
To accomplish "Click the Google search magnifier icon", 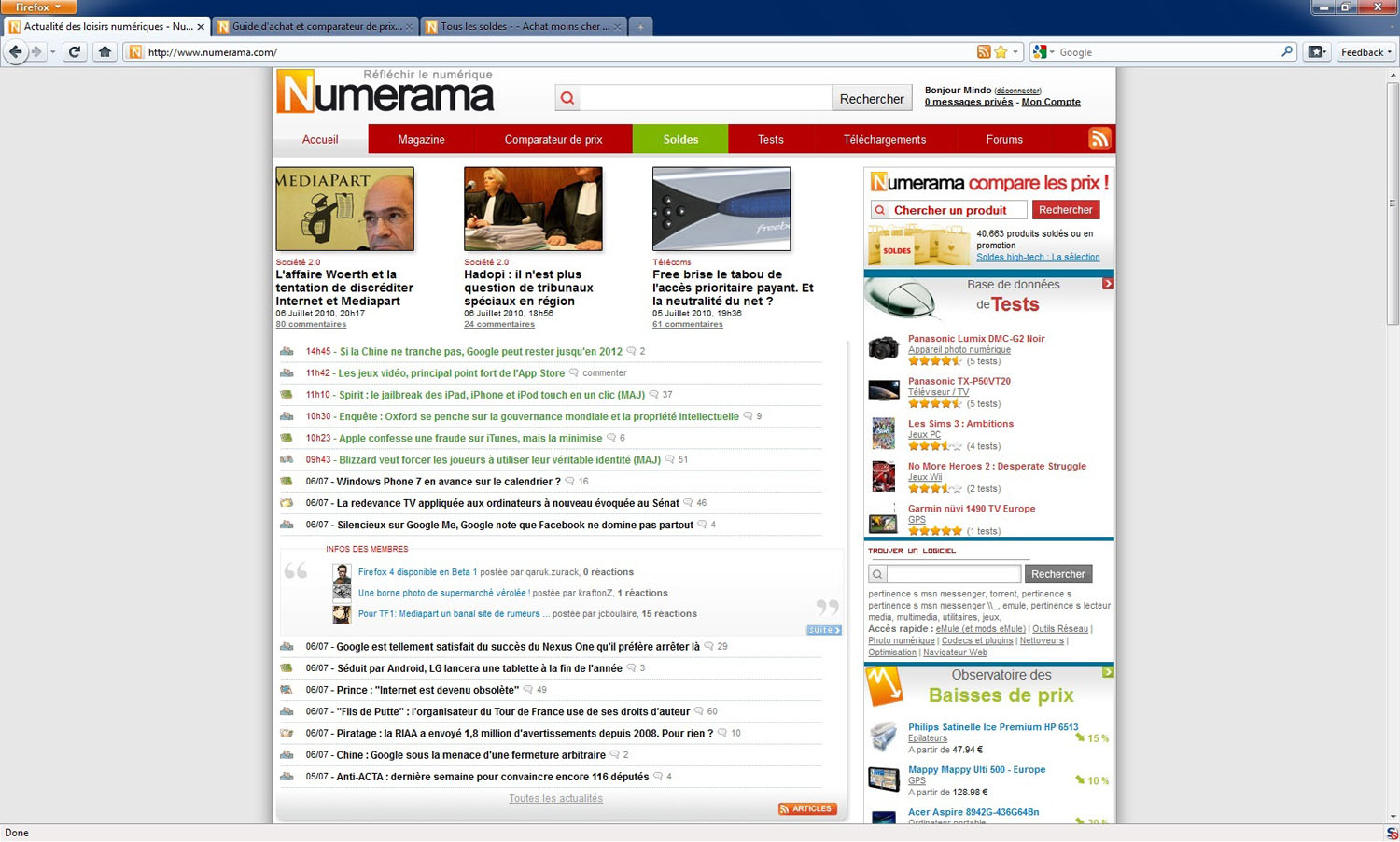I will pos(1287,51).
